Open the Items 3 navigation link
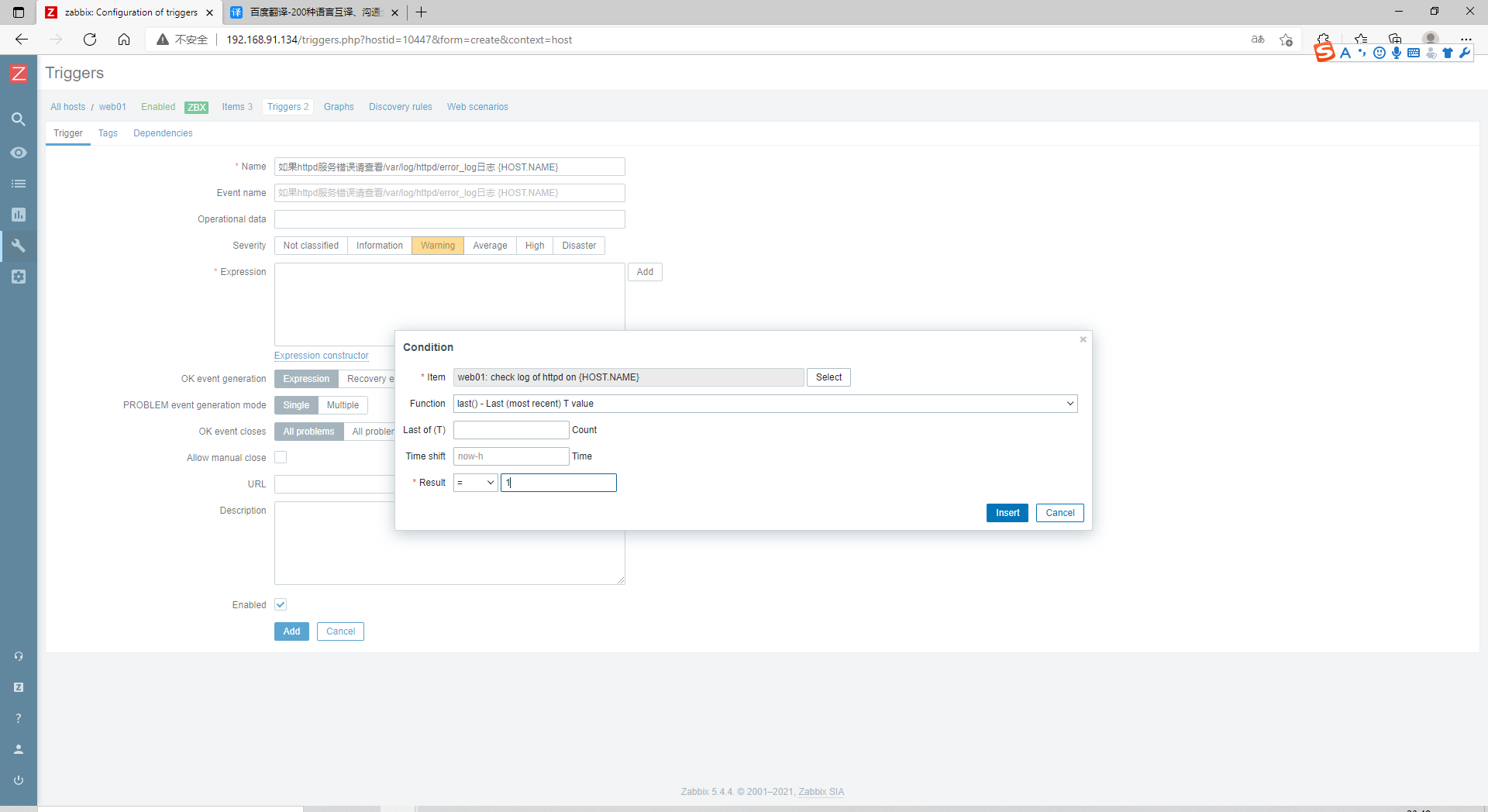Screen dimensions: 1488x812 coord(237,107)
